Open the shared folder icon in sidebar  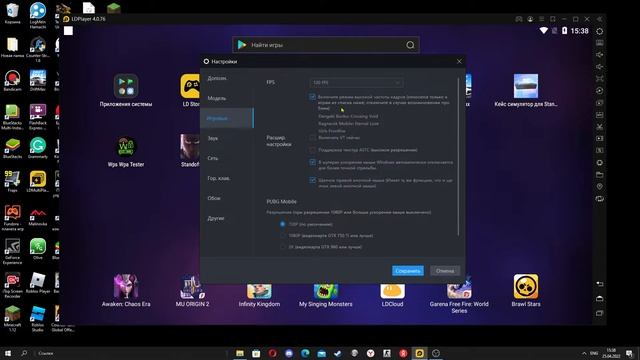[599, 175]
